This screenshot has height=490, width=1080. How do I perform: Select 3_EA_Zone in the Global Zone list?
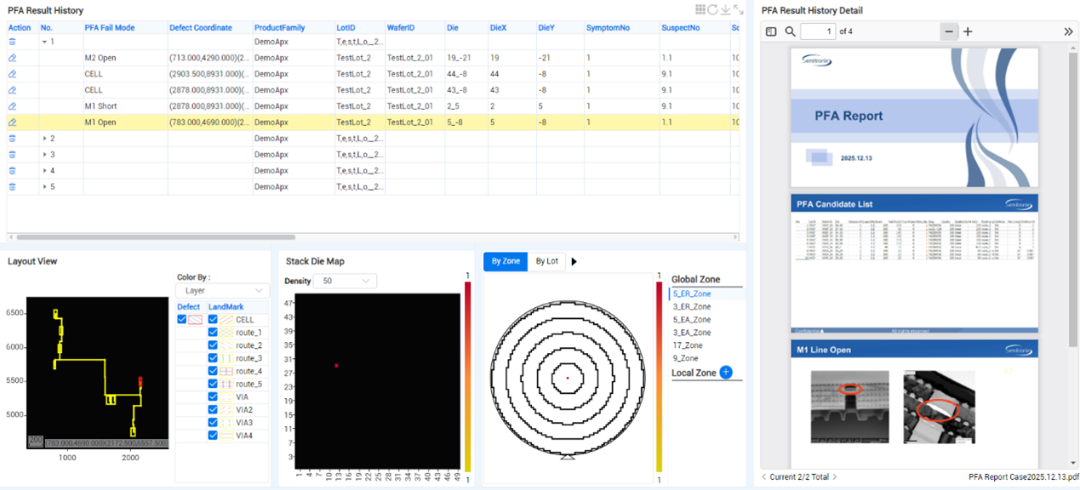(692, 332)
